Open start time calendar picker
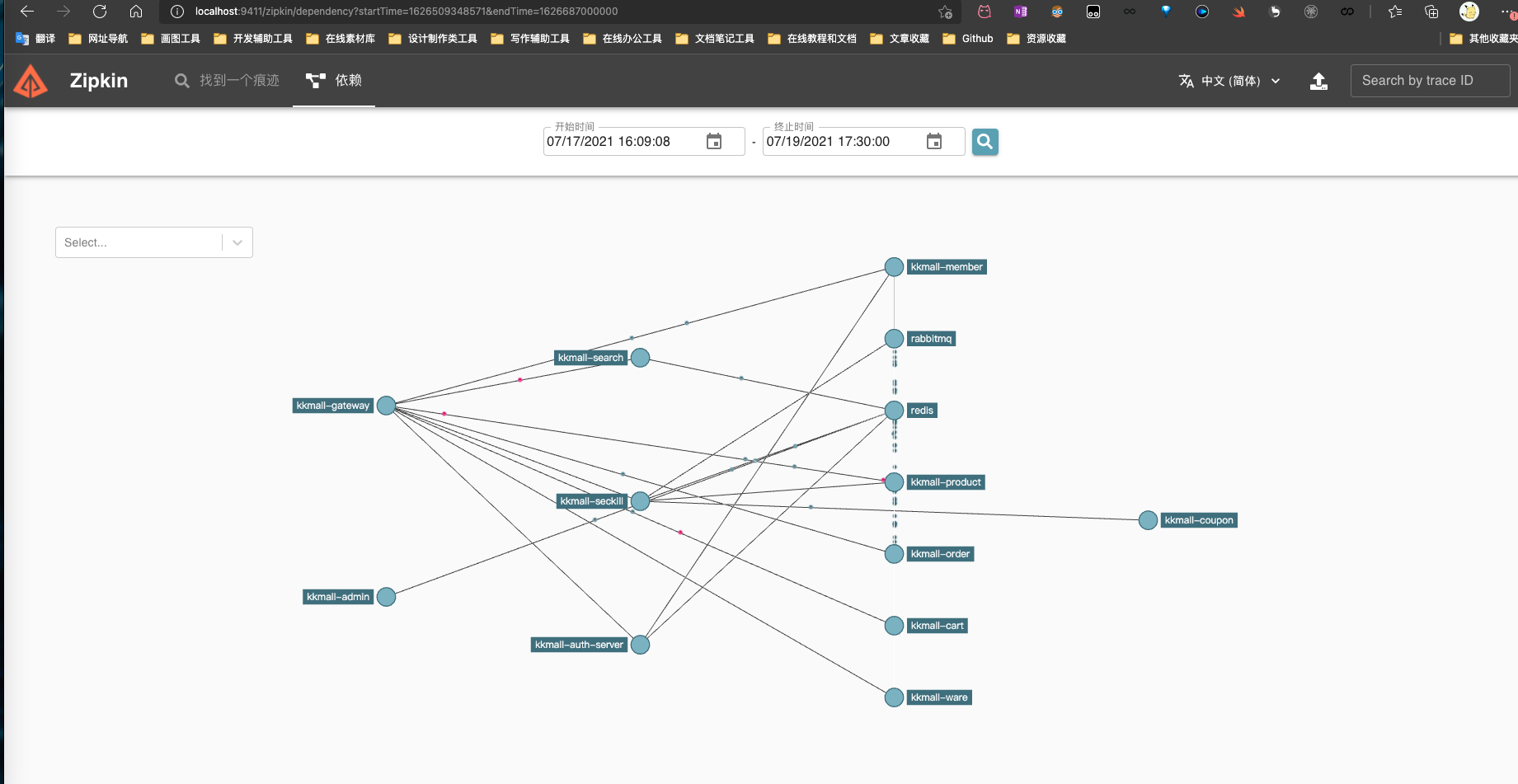The height and width of the screenshot is (784, 1518). 714,142
